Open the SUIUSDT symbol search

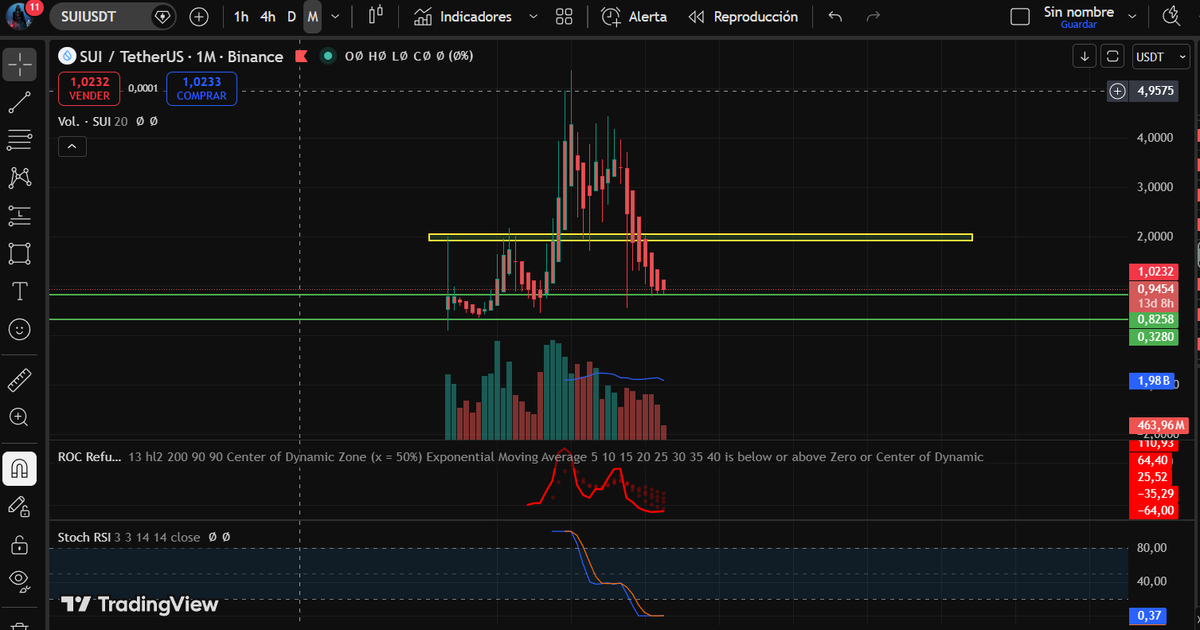point(114,17)
